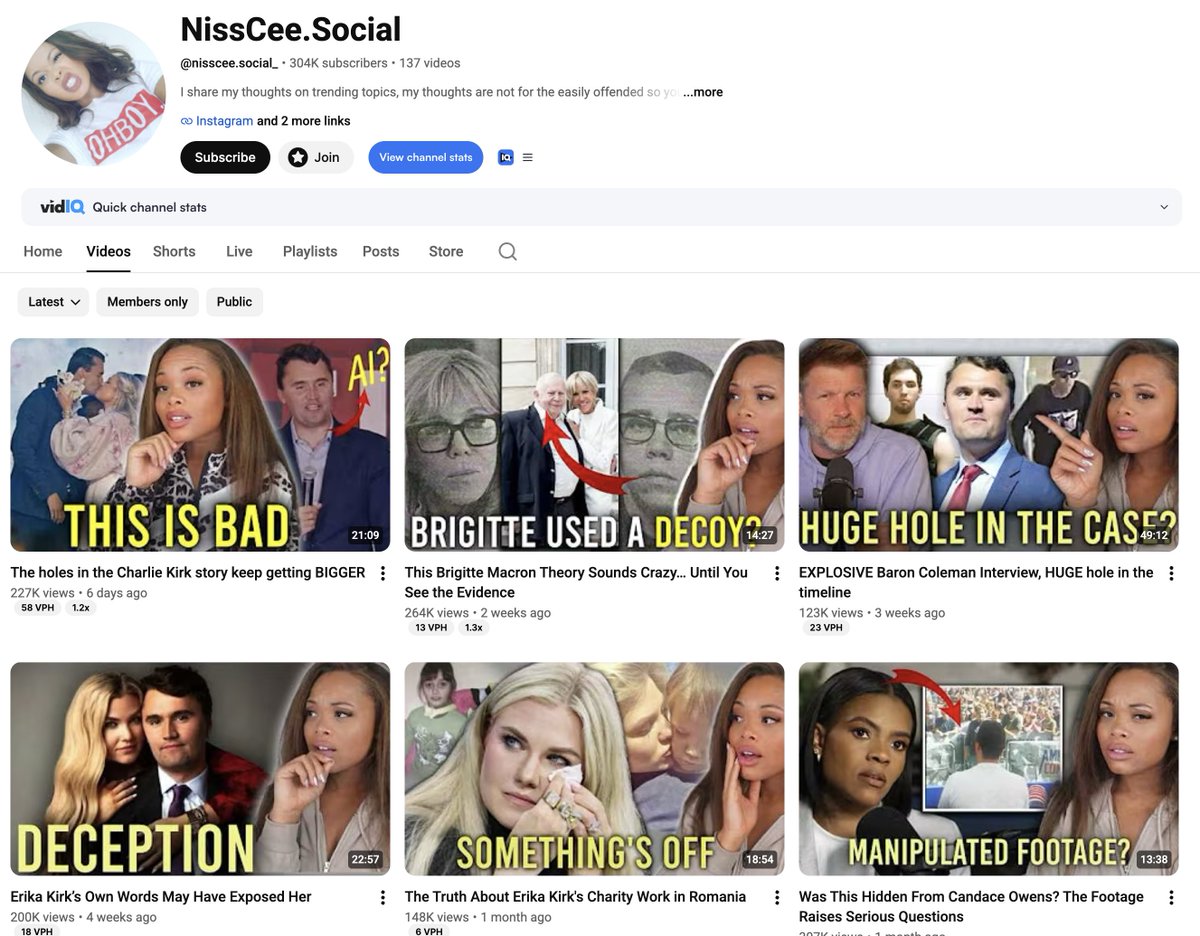Click View channel stats button
The image size is (1200, 936).
click(x=426, y=157)
